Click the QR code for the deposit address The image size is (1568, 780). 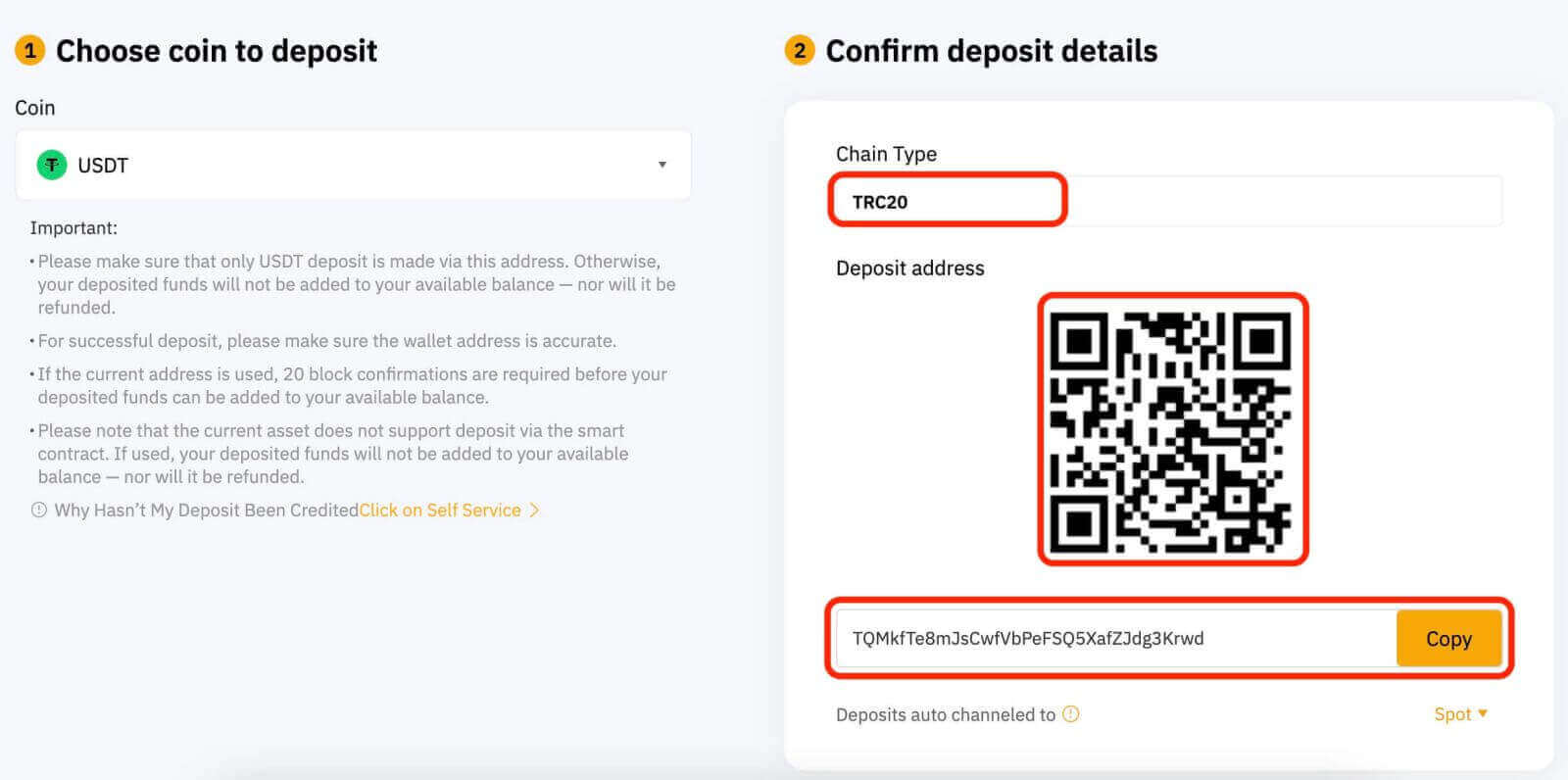[1173, 428]
